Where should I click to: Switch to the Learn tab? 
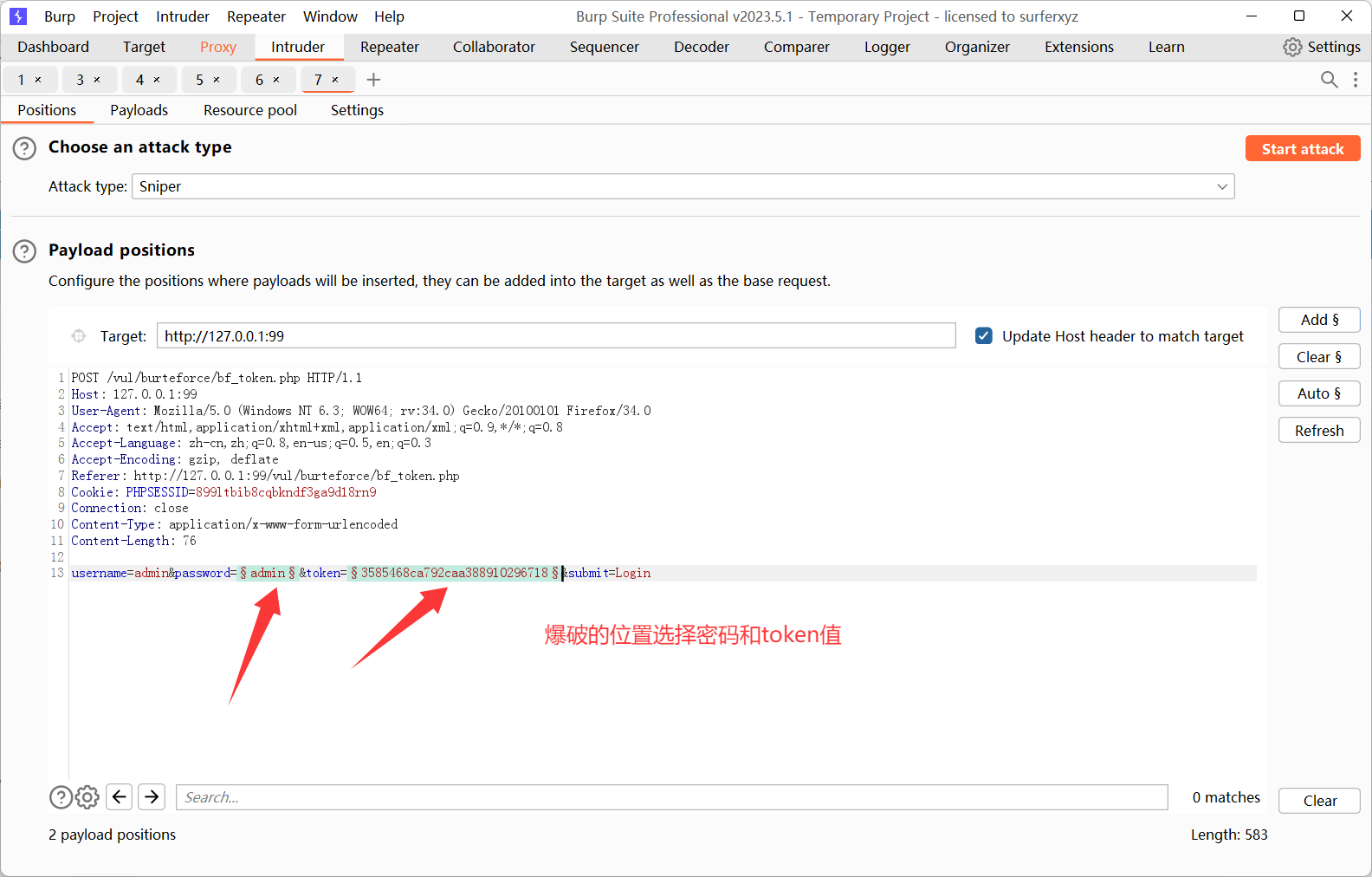(x=1167, y=47)
